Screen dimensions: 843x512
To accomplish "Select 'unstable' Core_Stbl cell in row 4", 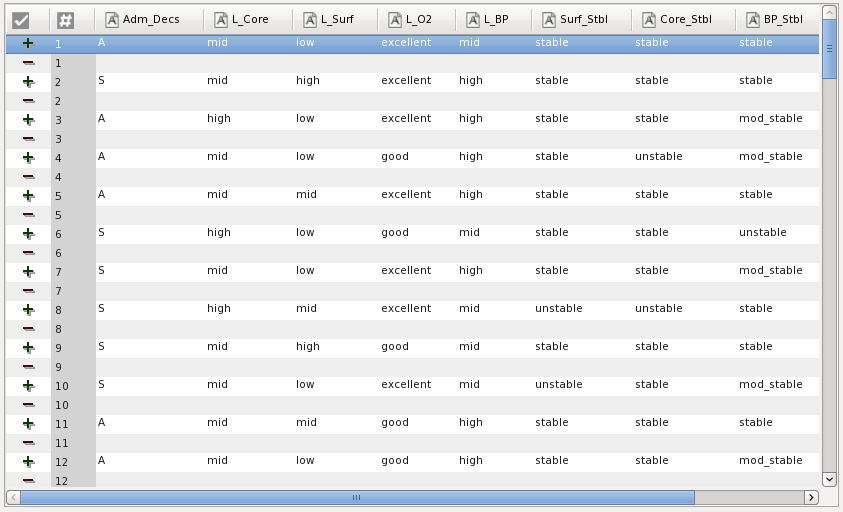I will point(659,157).
